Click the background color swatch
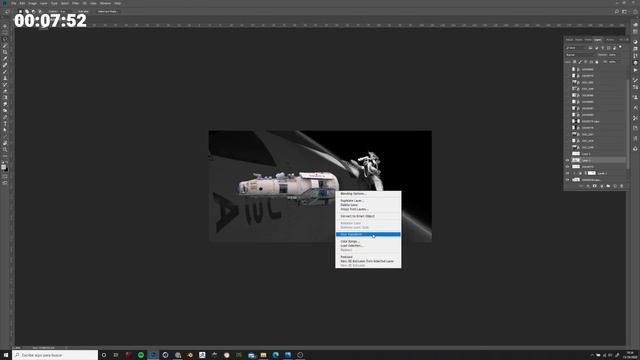 [6, 169]
